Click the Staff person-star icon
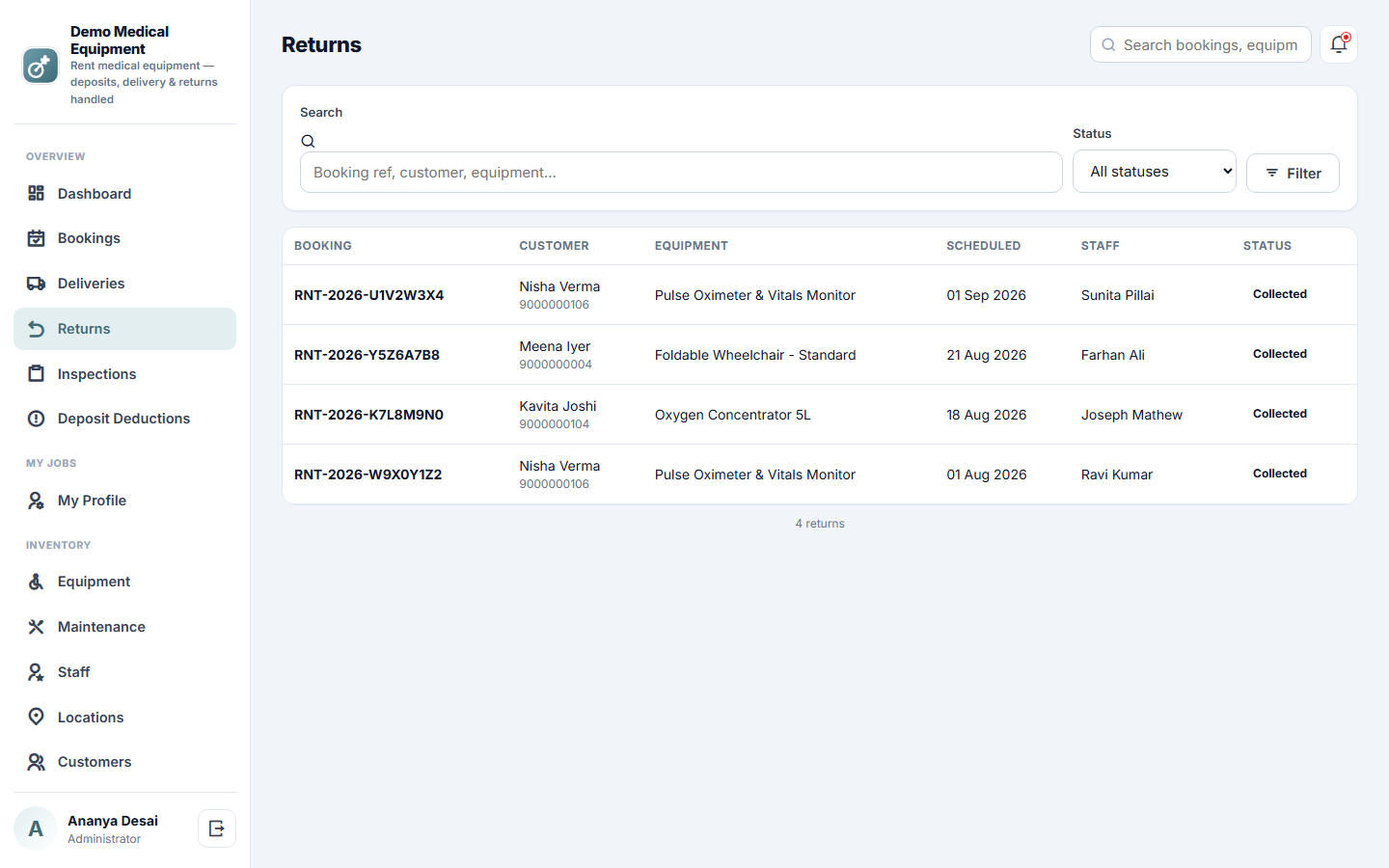This screenshot has width=1389, height=868. [37, 672]
